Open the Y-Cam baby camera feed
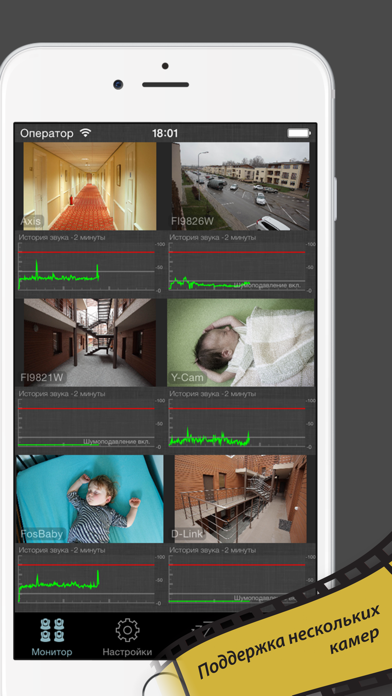 click(241, 342)
